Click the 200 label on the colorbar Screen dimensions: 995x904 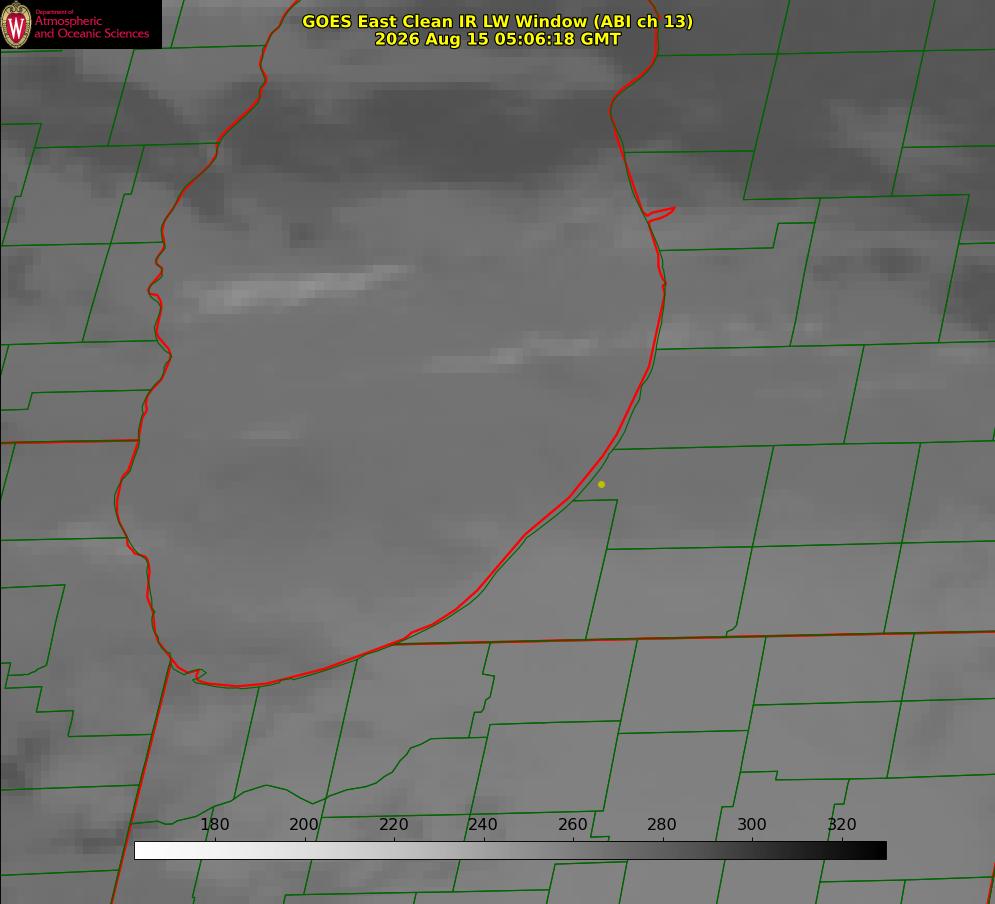coord(304,824)
